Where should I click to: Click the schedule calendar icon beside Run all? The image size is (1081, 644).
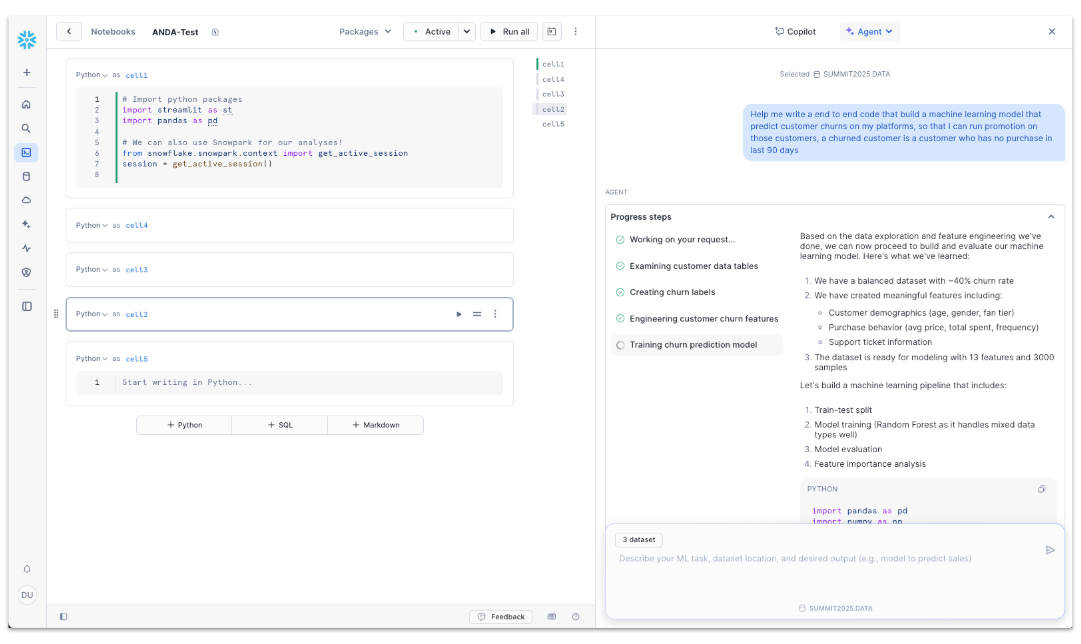(551, 31)
